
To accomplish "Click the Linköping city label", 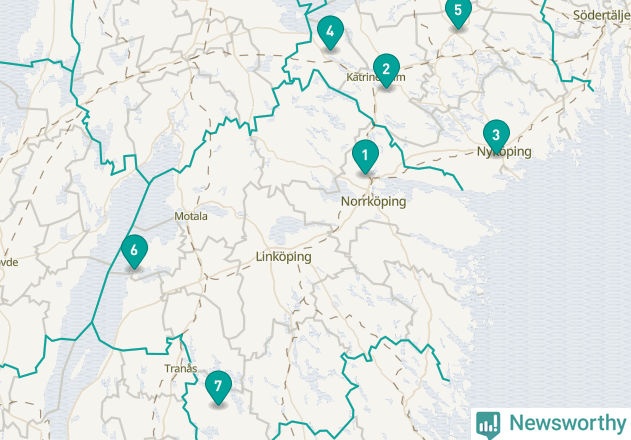I will pyautogui.click(x=284, y=257).
